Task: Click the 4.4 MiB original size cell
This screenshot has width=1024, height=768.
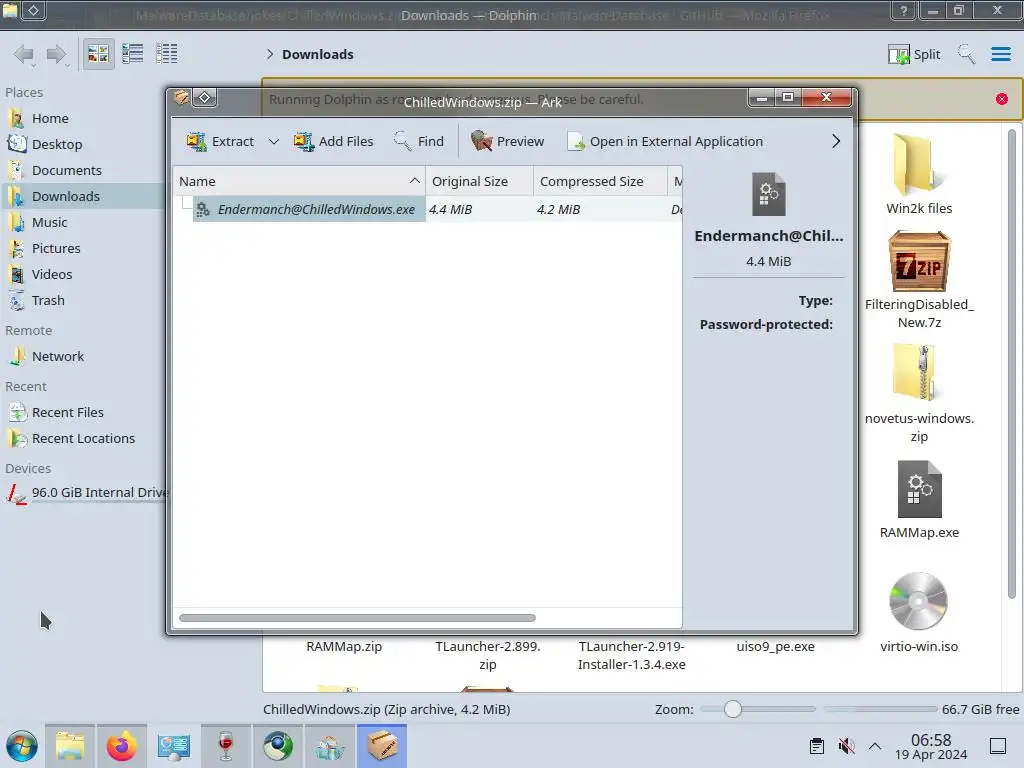Action: 451,209
